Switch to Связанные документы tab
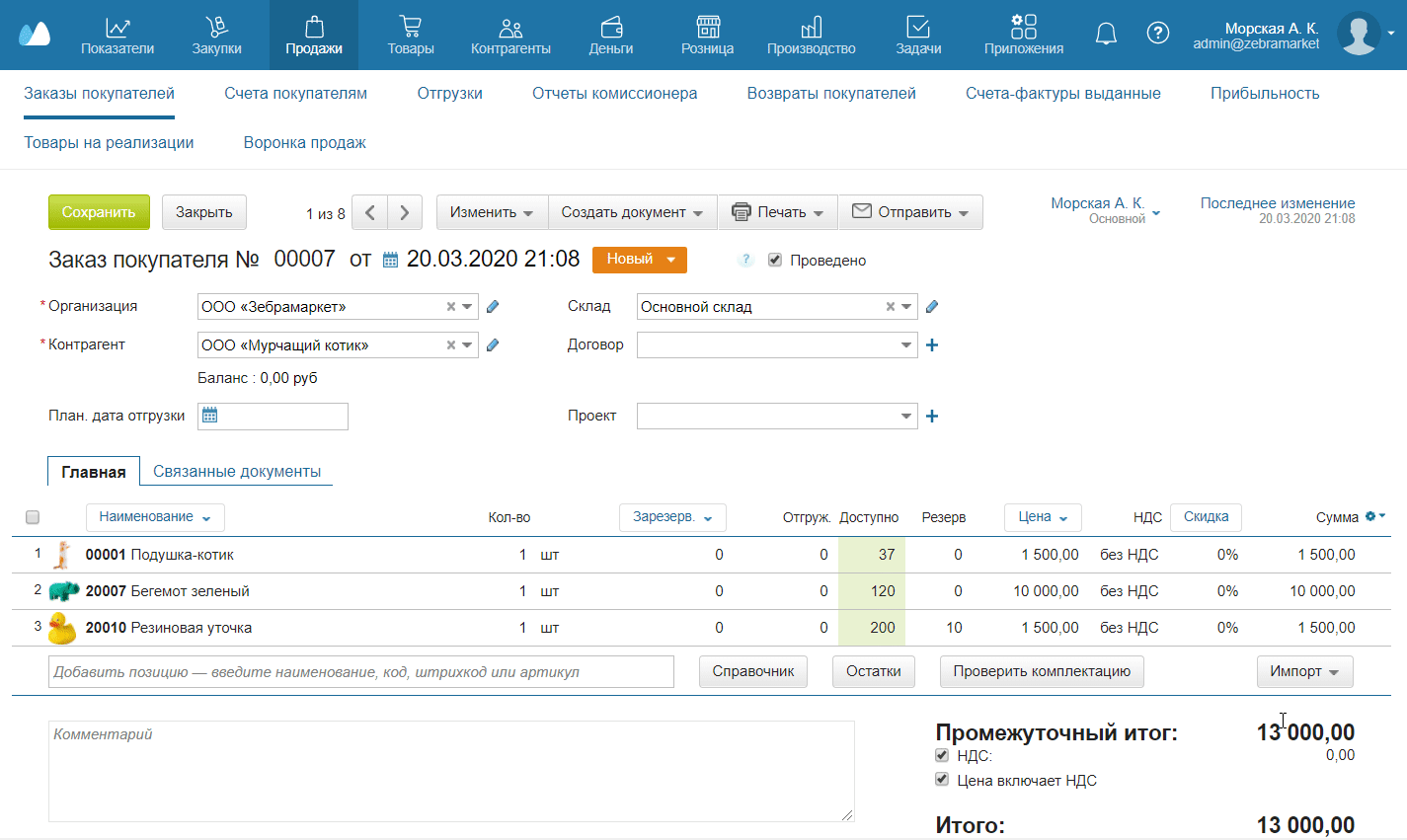The height and width of the screenshot is (840, 1407). (x=237, y=472)
